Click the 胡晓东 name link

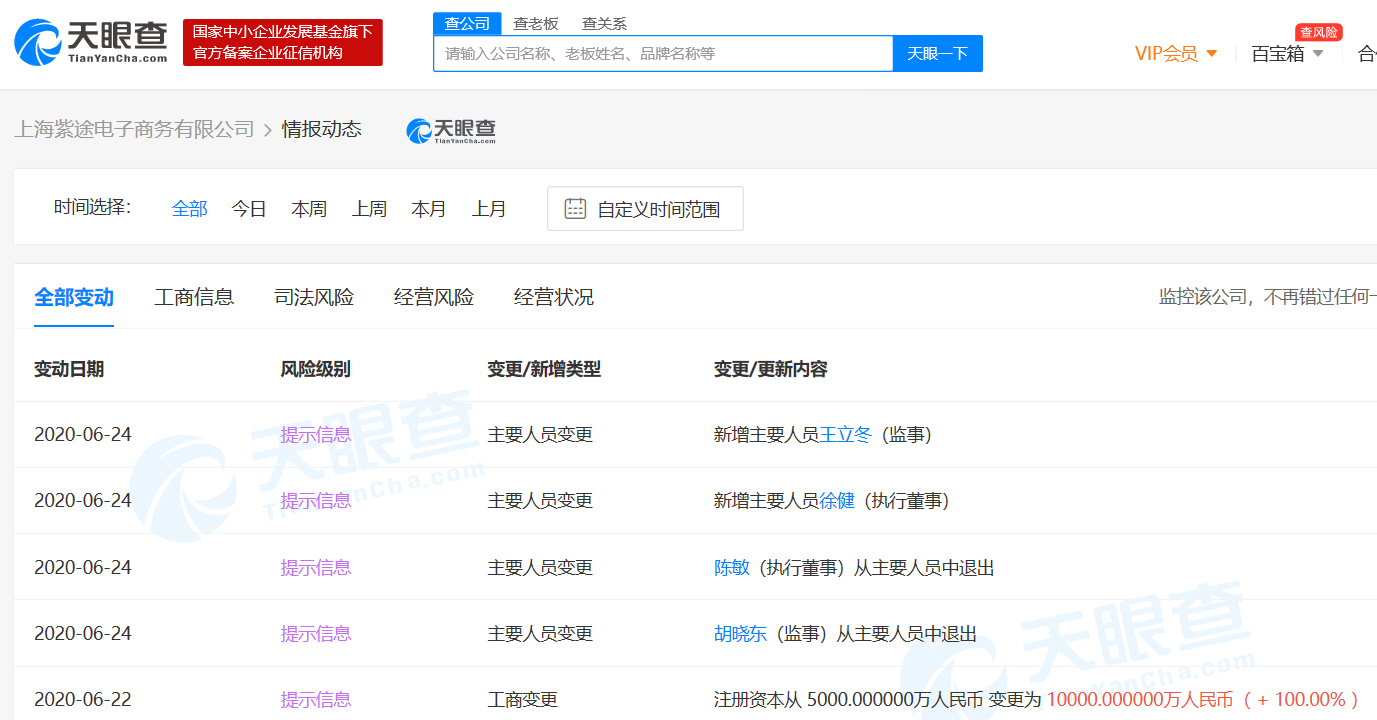740,634
